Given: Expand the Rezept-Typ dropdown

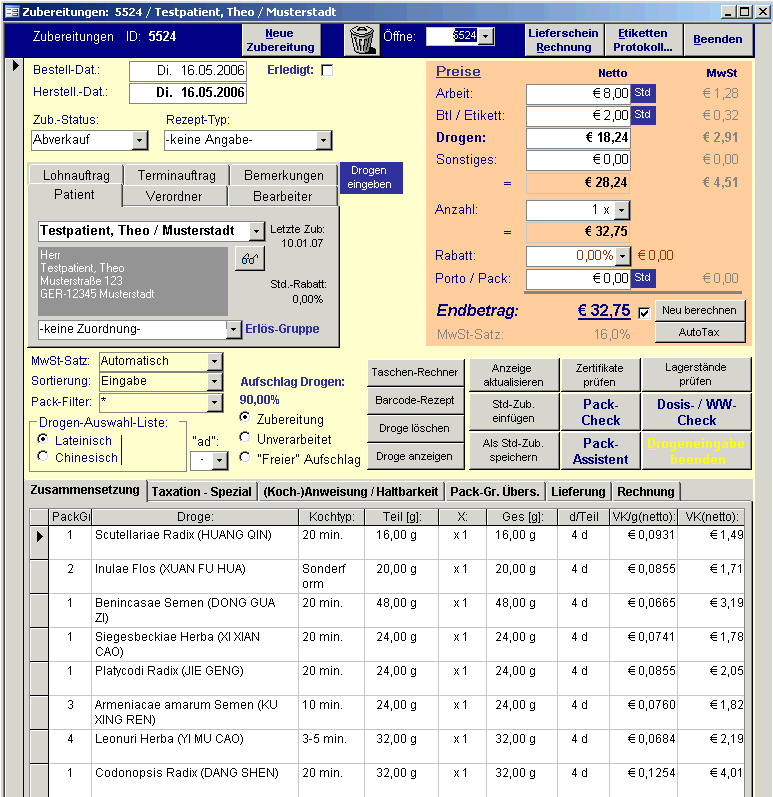Looking at the screenshot, I should (x=323, y=140).
